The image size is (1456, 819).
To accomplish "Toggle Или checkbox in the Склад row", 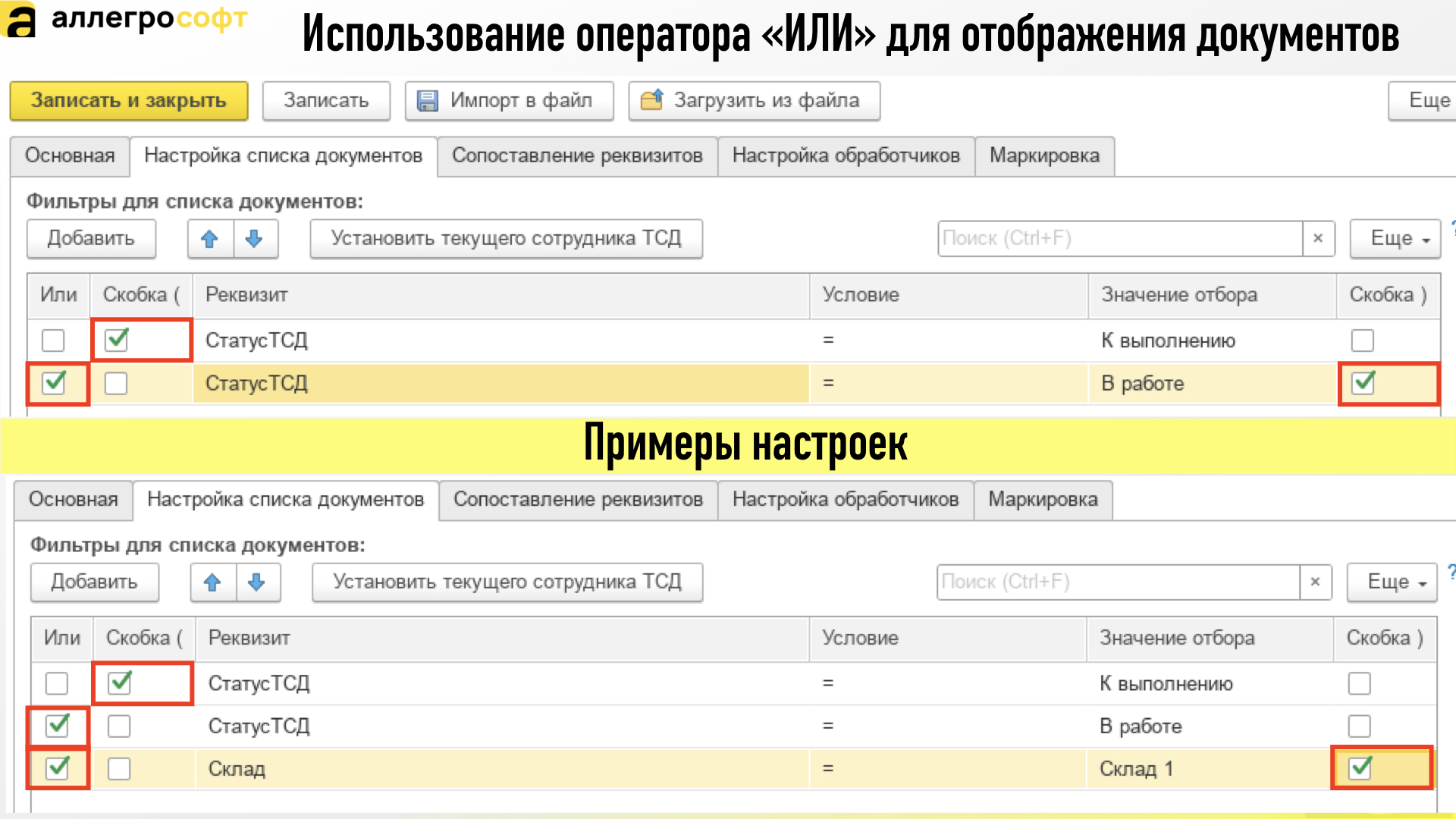I will [57, 768].
